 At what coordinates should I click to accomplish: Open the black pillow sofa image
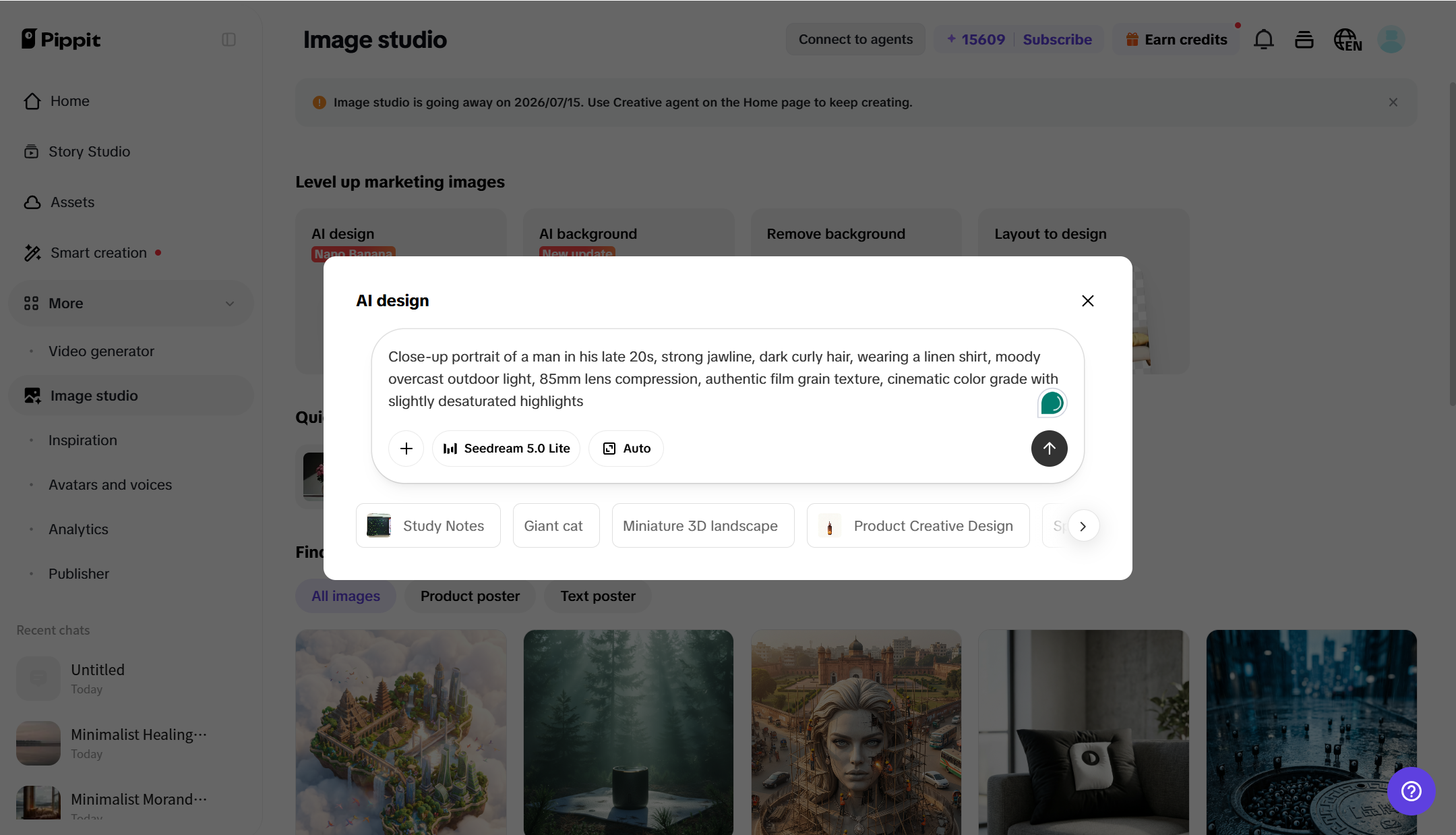tap(1084, 732)
